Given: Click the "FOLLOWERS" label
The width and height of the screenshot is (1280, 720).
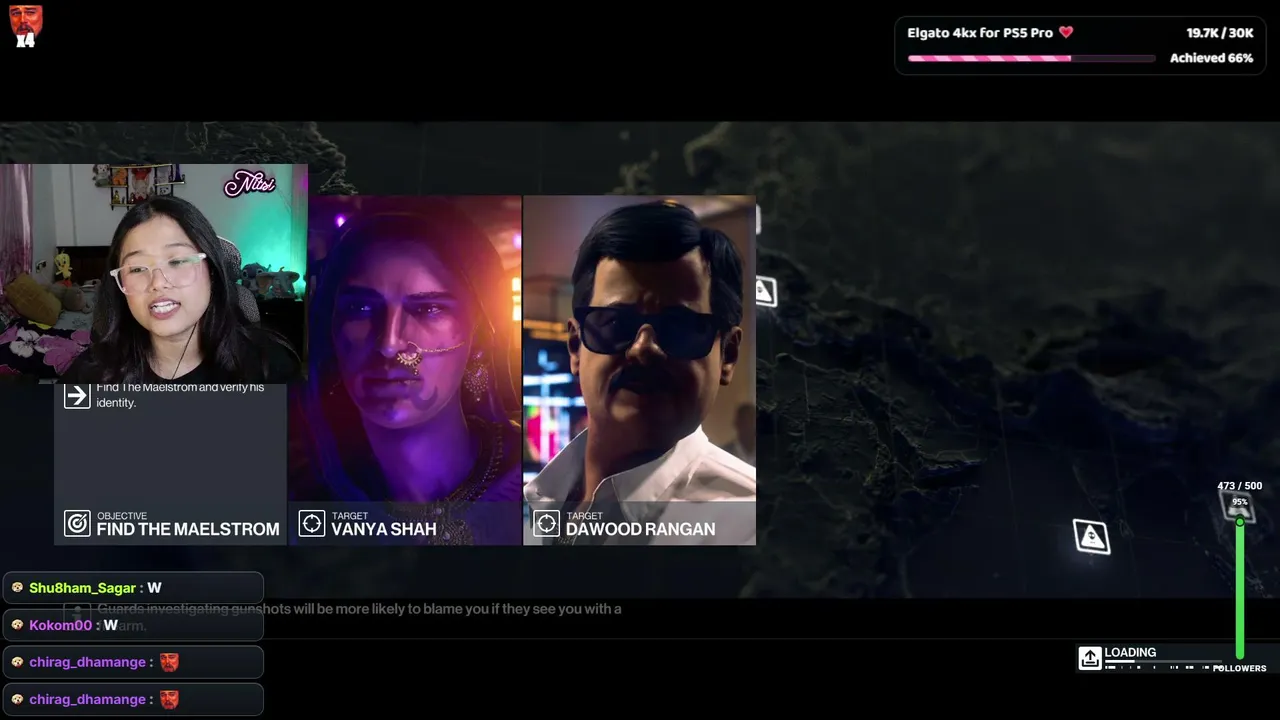Looking at the screenshot, I should (x=1240, y=668).
